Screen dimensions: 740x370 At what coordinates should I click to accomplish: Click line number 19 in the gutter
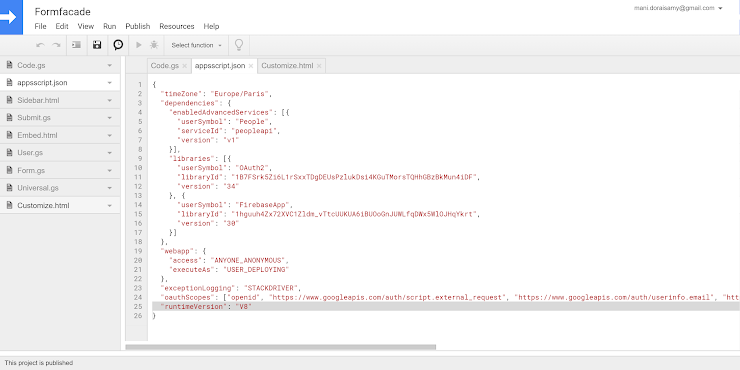pyautogui.click(x=138, y=251)
